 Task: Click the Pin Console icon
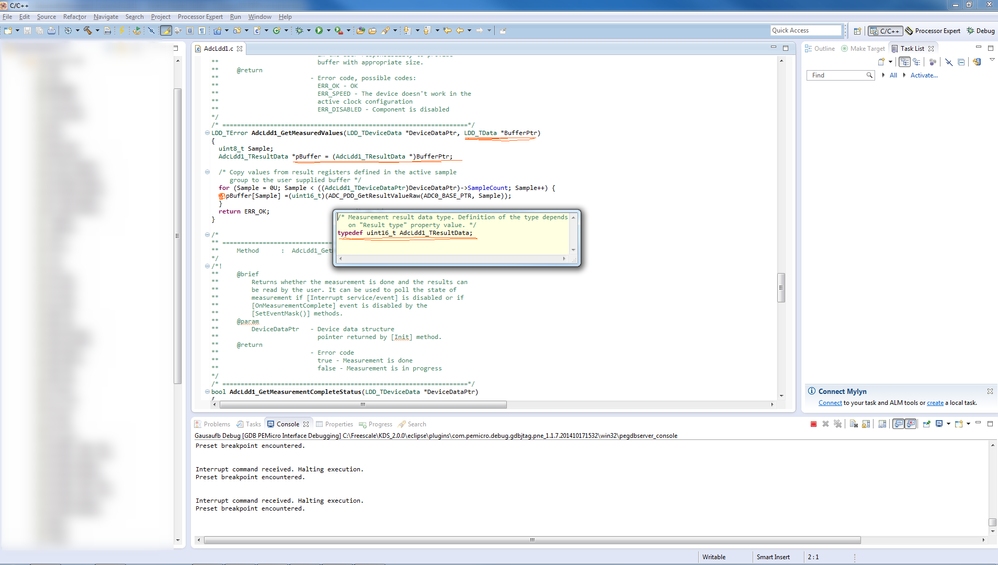click(927, 424)
